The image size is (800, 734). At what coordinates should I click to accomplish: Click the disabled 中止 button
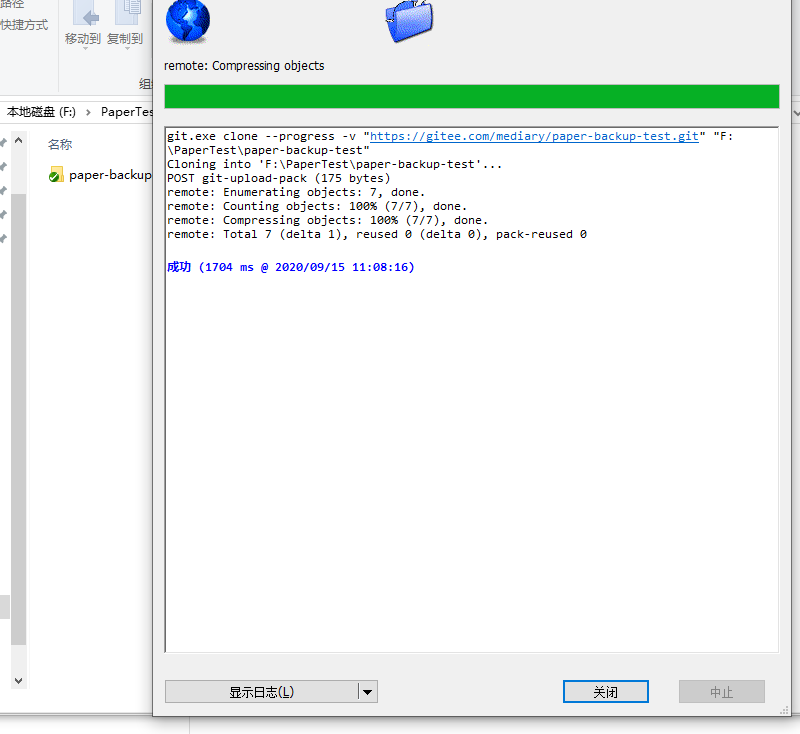click(x=721, y=692)
